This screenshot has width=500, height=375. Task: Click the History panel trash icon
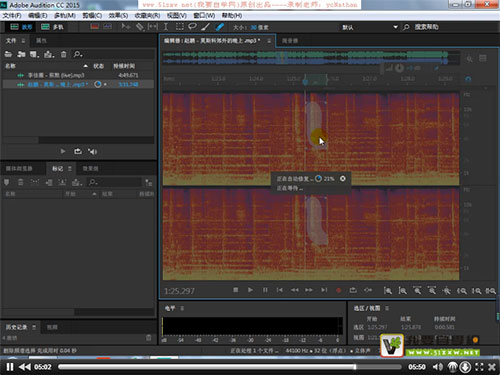pyautogui.click(x=149, y=338)
